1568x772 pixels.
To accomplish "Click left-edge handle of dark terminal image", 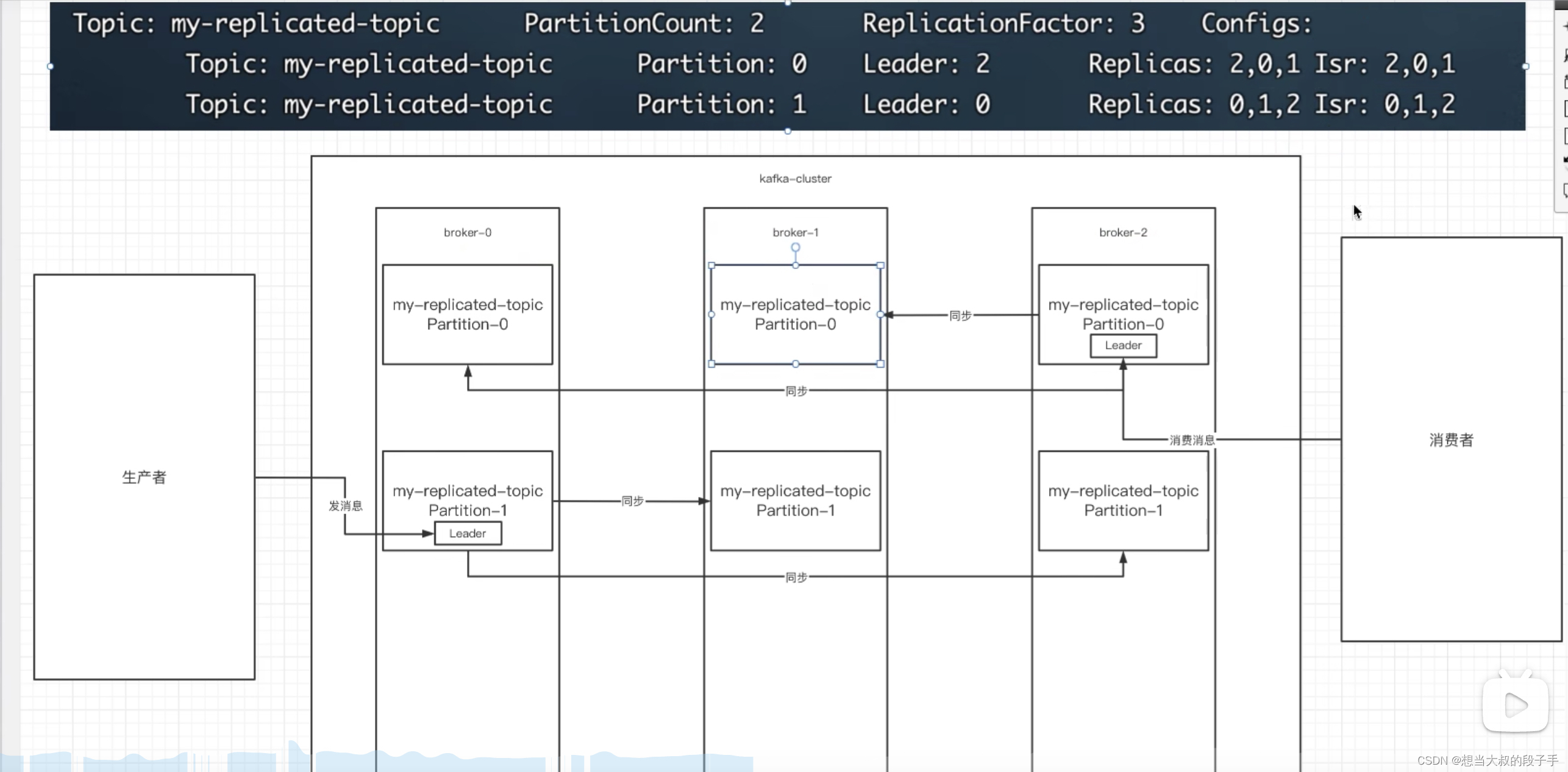I will click(x=50, y=66).
